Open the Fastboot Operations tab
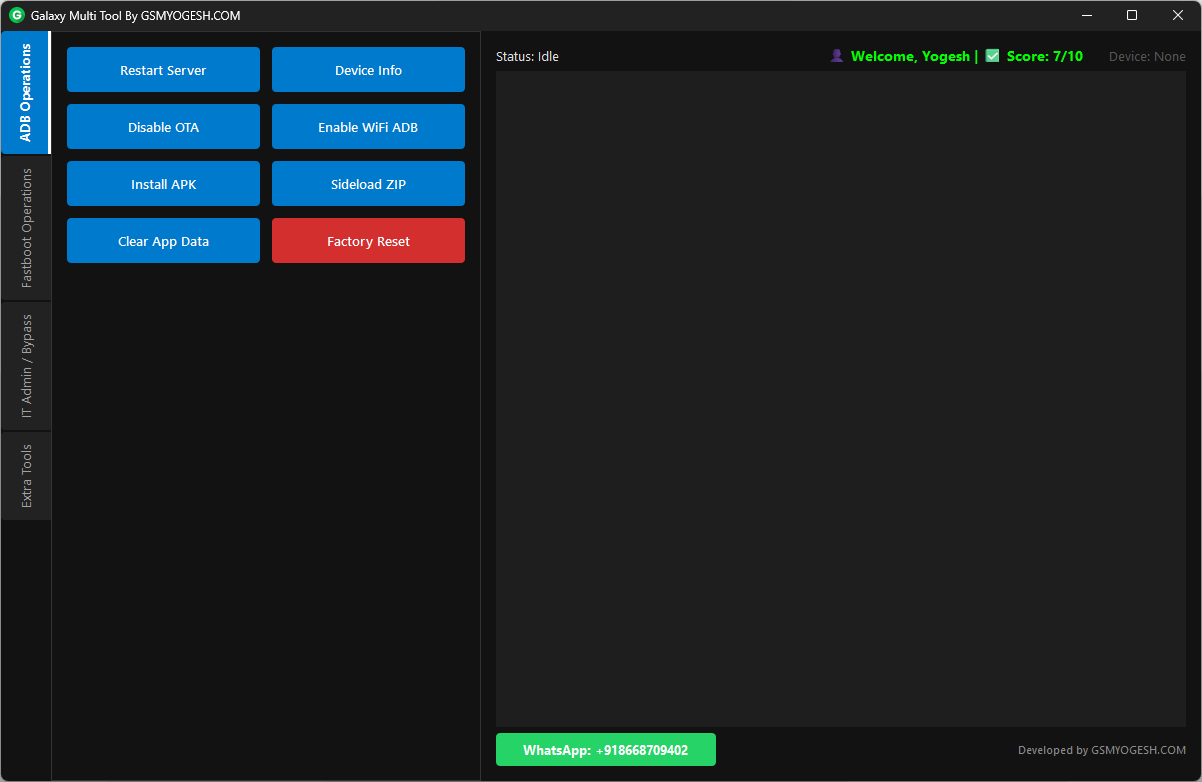The height and width of the screenshot is (782, 1202). [x=26, y=228]
